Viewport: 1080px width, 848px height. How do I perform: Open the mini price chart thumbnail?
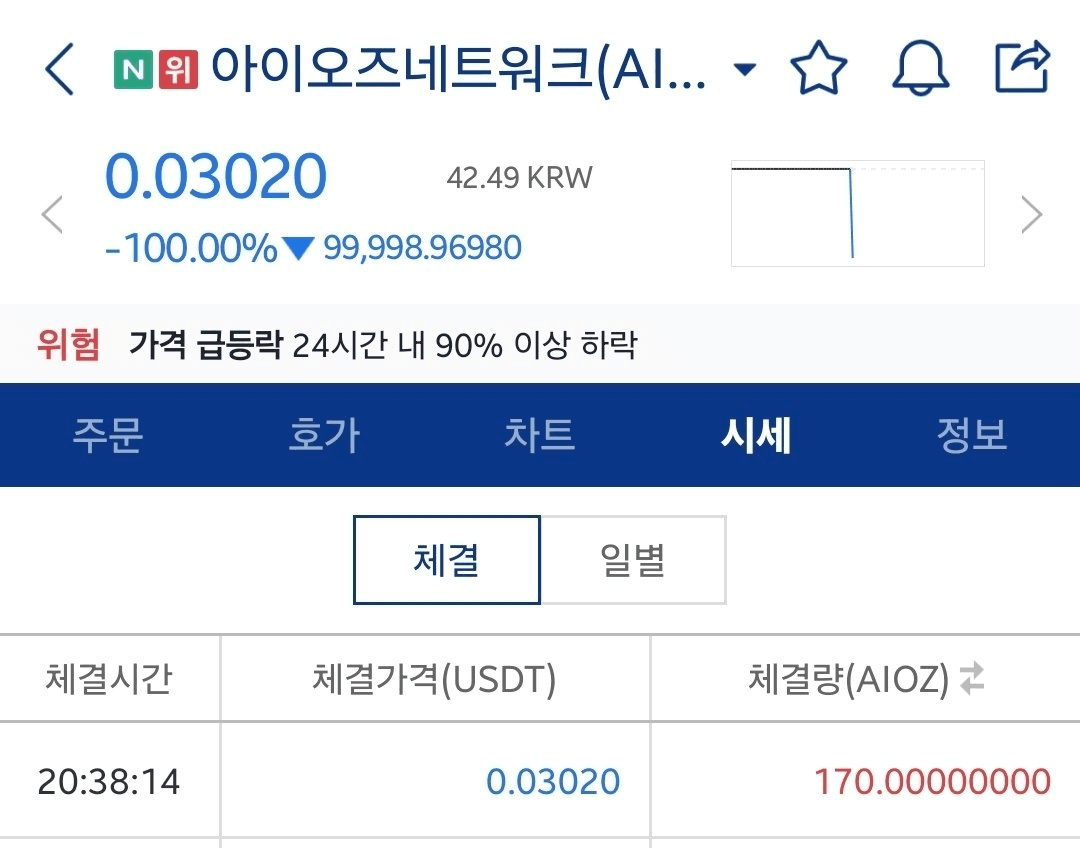tap(858, 214)
